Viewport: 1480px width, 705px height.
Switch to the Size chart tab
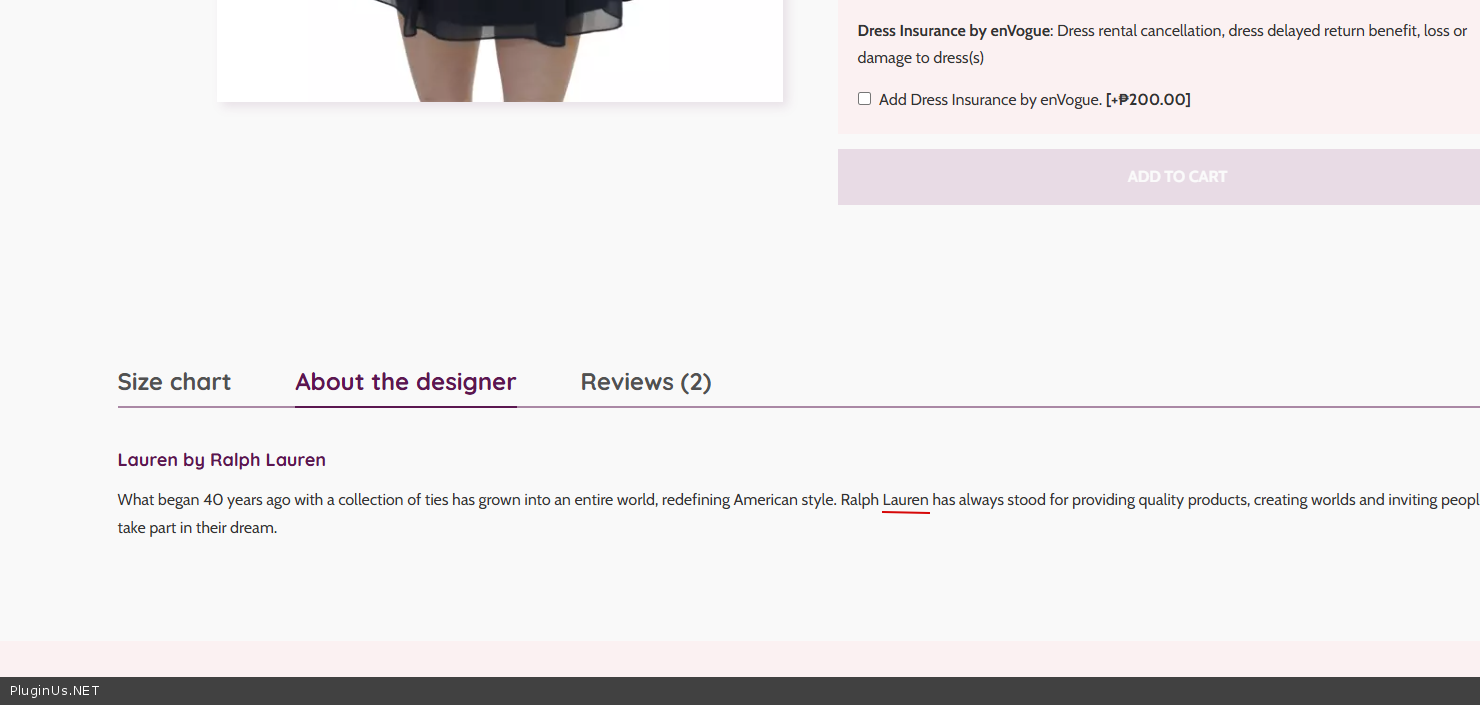tap(174, 382)
